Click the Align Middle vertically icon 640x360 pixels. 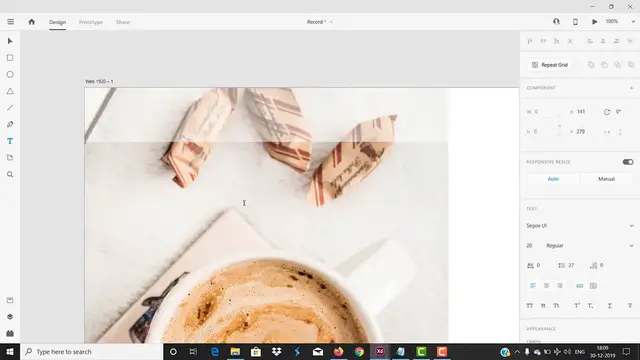pos(543,41)
